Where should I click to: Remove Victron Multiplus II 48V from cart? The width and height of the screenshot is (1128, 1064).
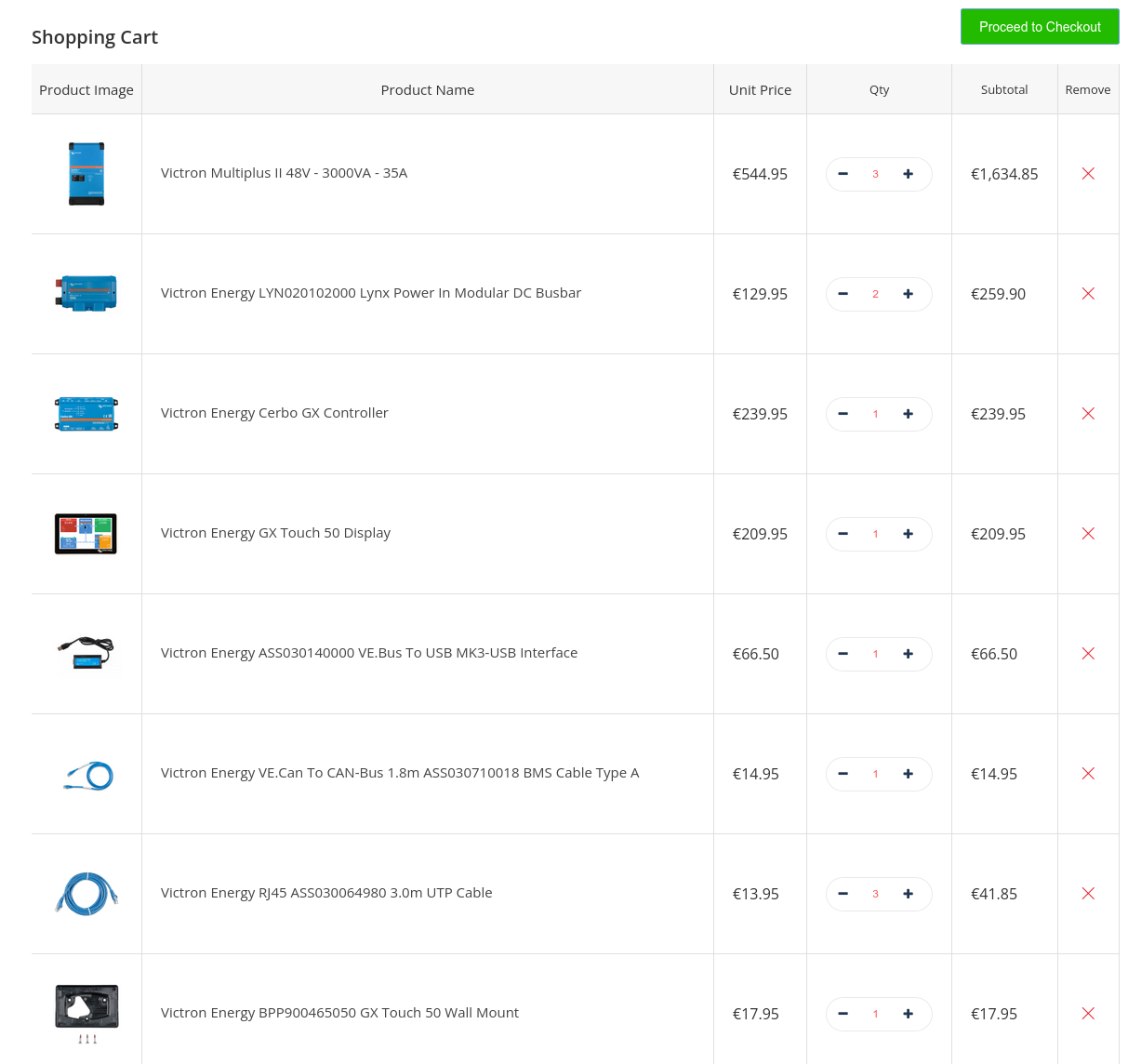(x=1088, y=174)
